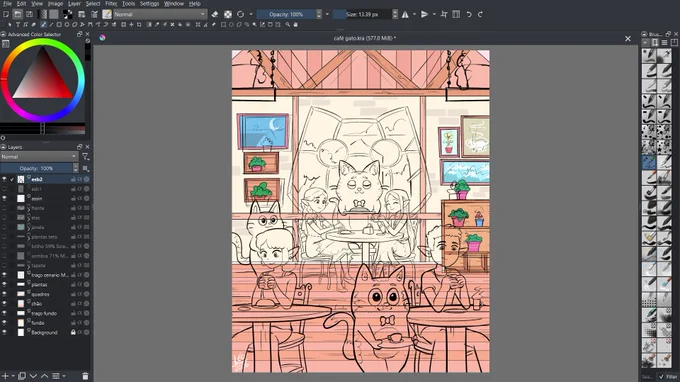
Task: Open the Filter menu
Action: [111, 3]
